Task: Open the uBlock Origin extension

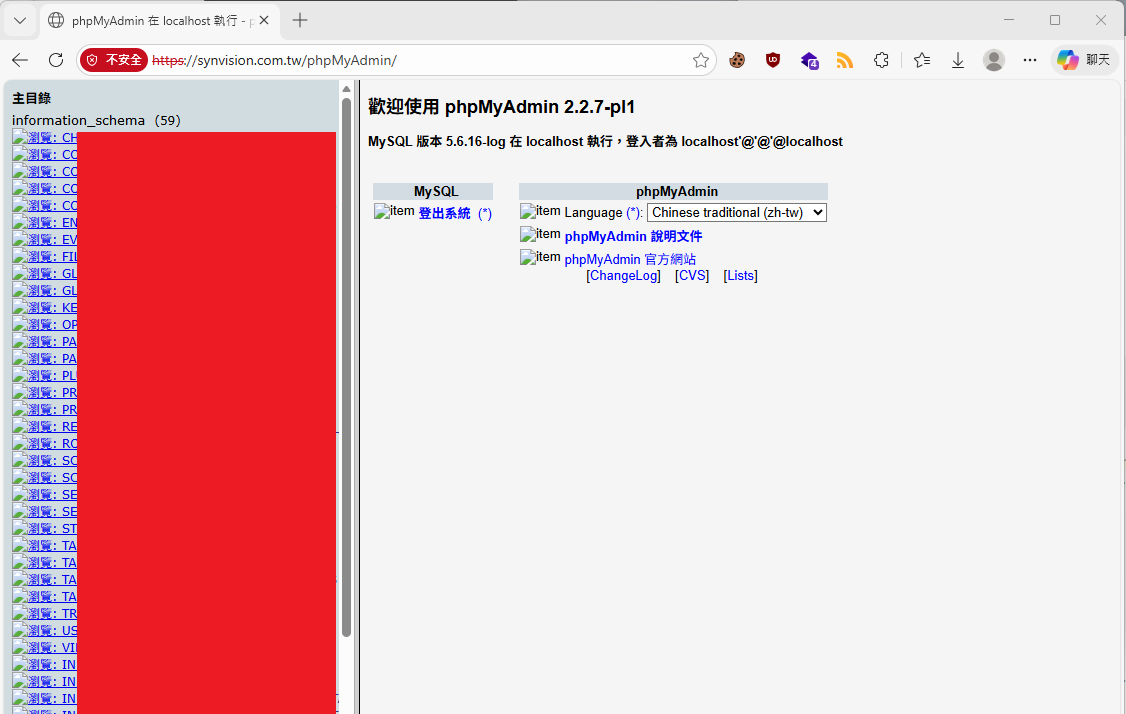Action: pyautogui.click(x=773, y=60)
